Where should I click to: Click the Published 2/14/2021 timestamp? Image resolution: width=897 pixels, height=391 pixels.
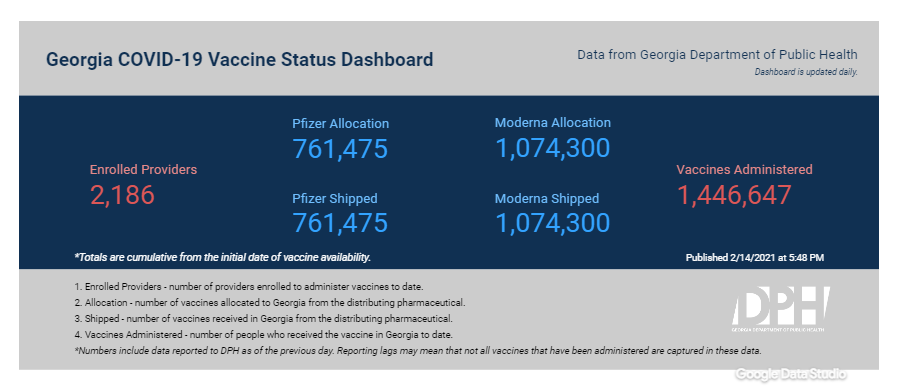pyautogui.click(x=755, y=258)
